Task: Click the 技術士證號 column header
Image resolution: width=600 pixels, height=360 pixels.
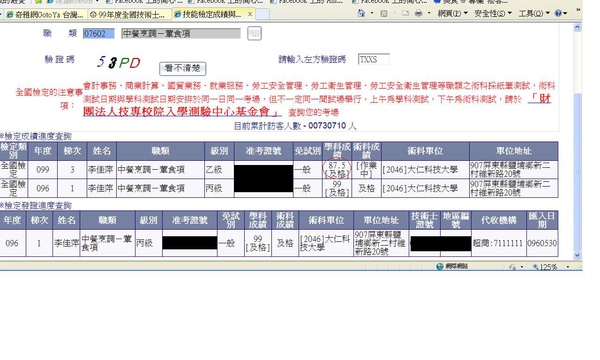Action: click(x=424, y=220)
